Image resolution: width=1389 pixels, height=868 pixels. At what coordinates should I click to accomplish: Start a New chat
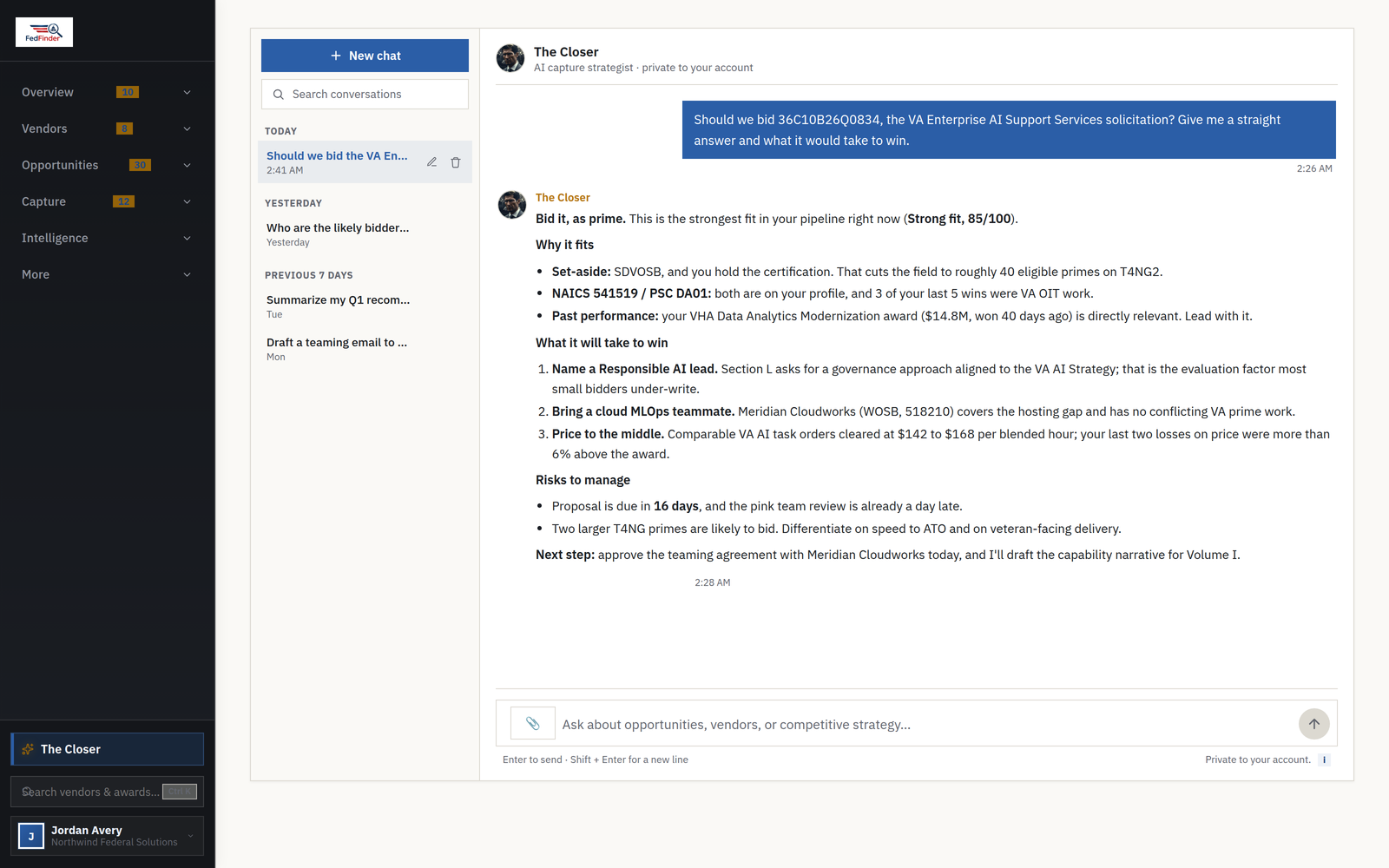pyautogui.click(x=365, y=56)
